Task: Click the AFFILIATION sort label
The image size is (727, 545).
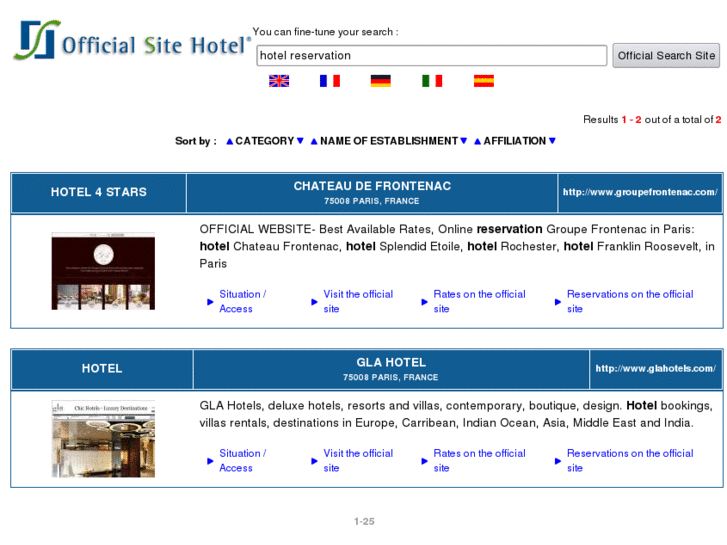Action: (515, 141)
